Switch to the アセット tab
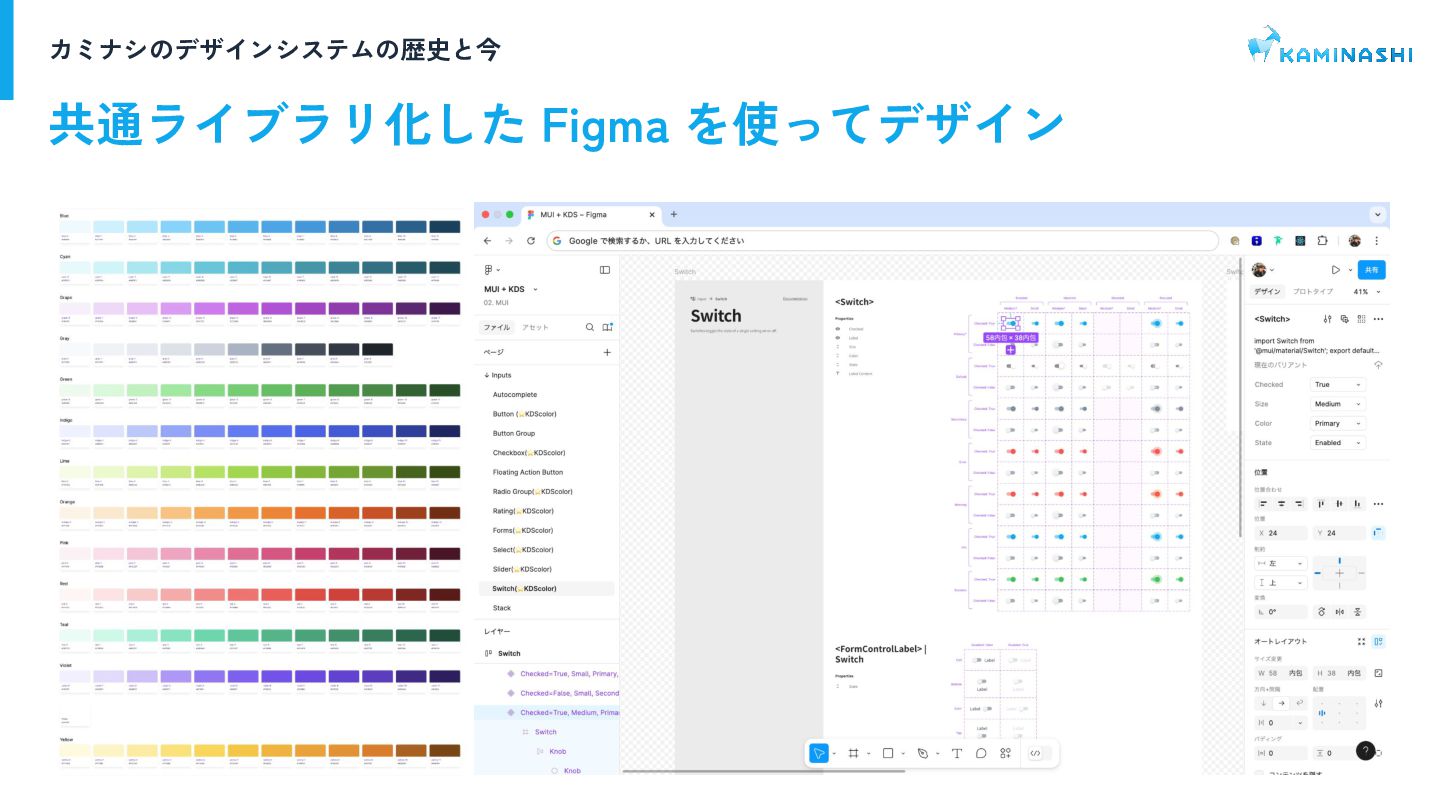This screenshot has height=810, width=1440. (x=535, y=327)
